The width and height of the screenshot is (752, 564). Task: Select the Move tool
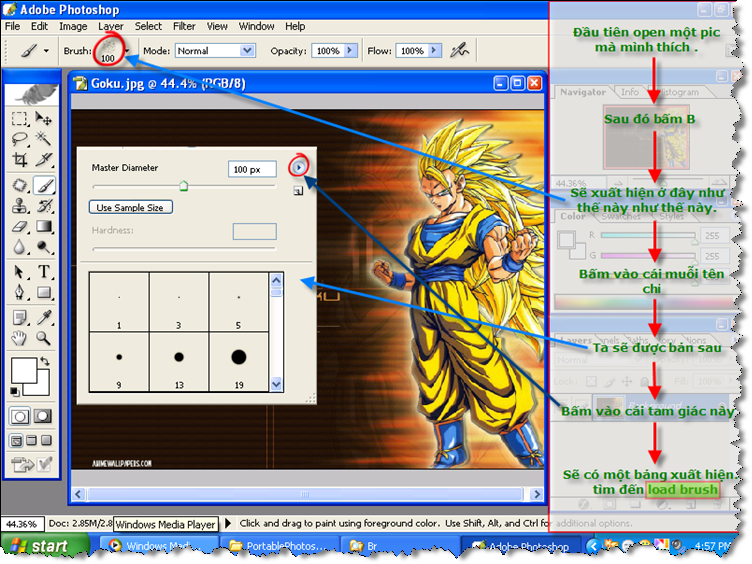point(44,118)
